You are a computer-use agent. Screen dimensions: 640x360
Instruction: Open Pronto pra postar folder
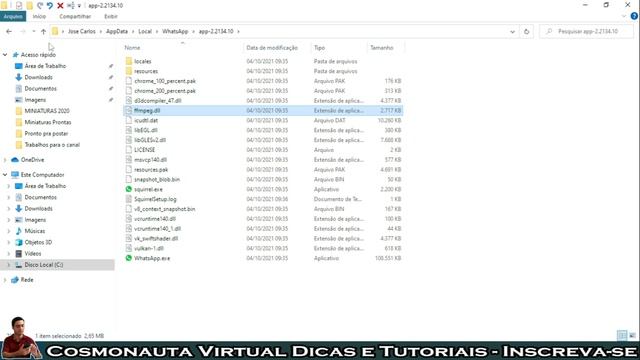pos(46,133)
